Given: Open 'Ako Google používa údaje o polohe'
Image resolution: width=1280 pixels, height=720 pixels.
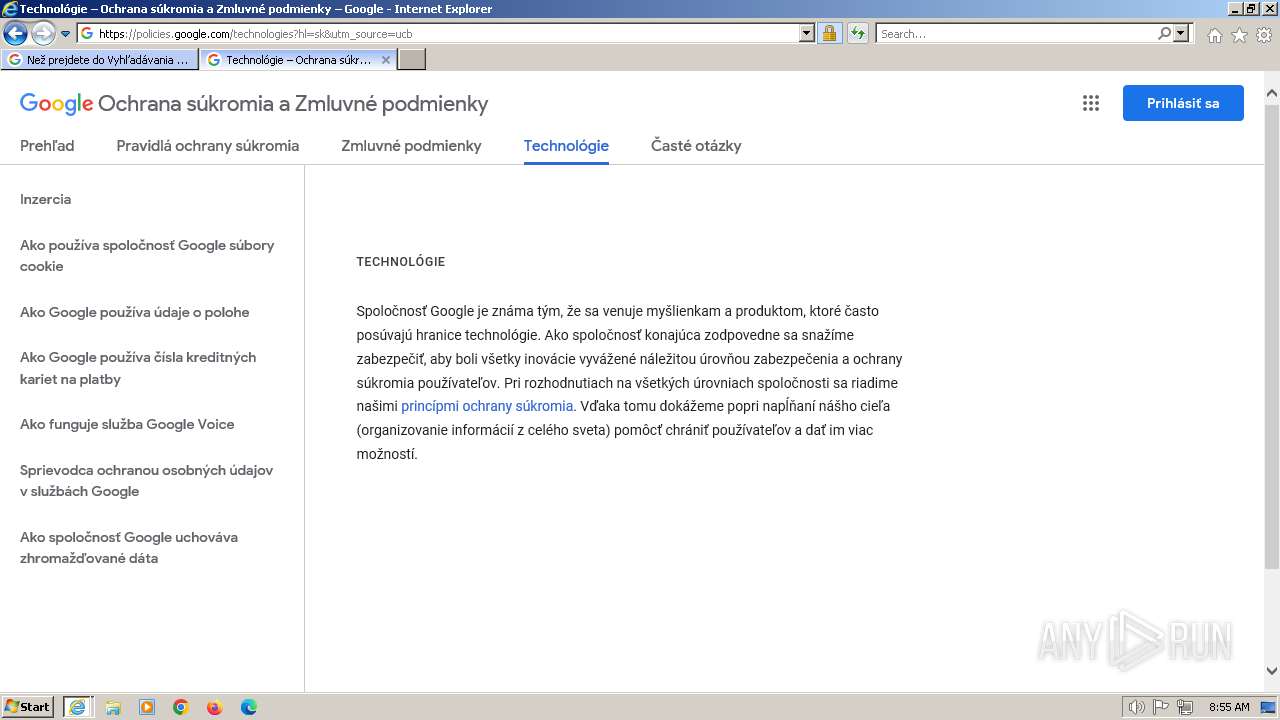Looking at the screenshot, I should [135, 312].
